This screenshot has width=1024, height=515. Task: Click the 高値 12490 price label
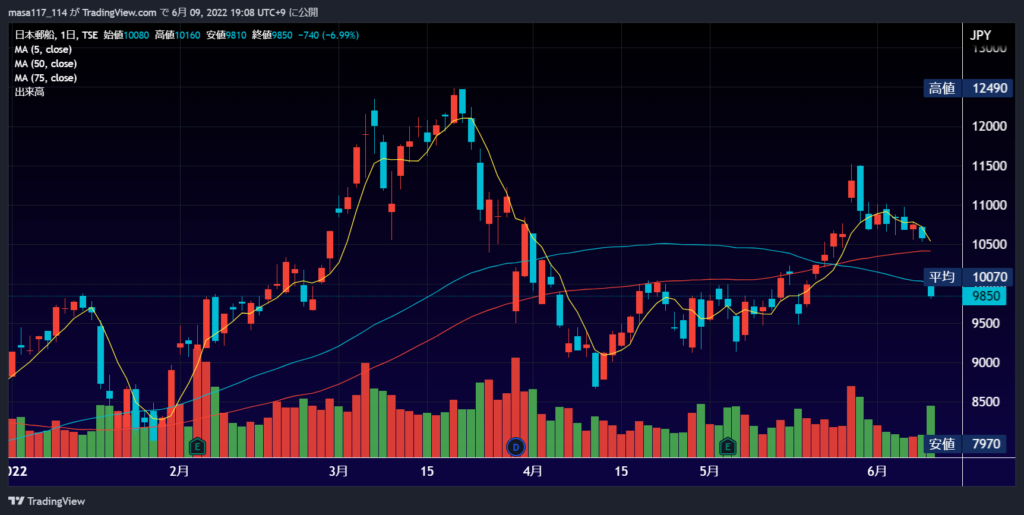point(969,89)
